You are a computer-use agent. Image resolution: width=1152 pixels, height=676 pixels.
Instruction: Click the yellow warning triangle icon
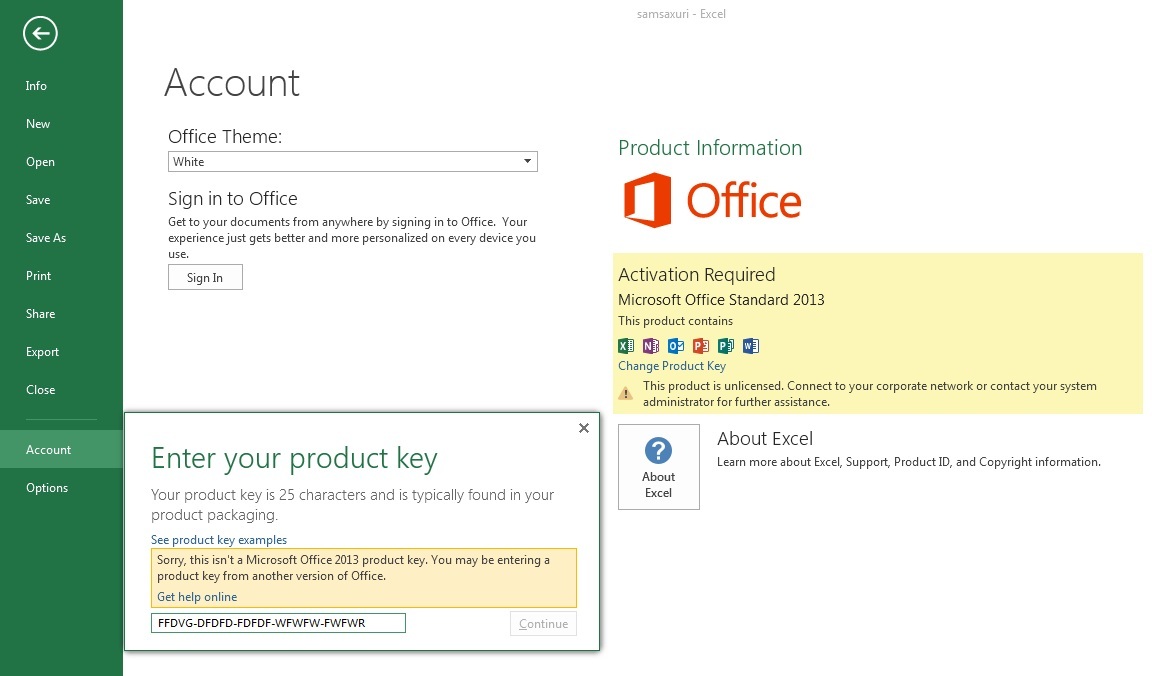(625, 394)
